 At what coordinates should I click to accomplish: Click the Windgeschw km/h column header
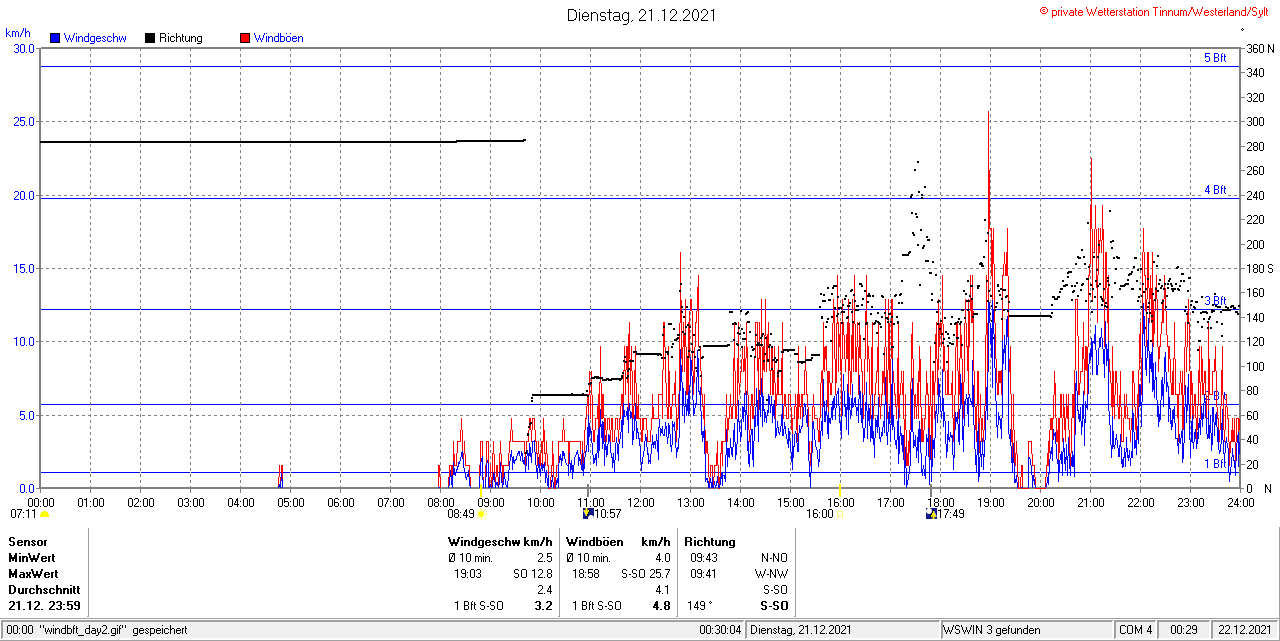[x=500, y=542]
